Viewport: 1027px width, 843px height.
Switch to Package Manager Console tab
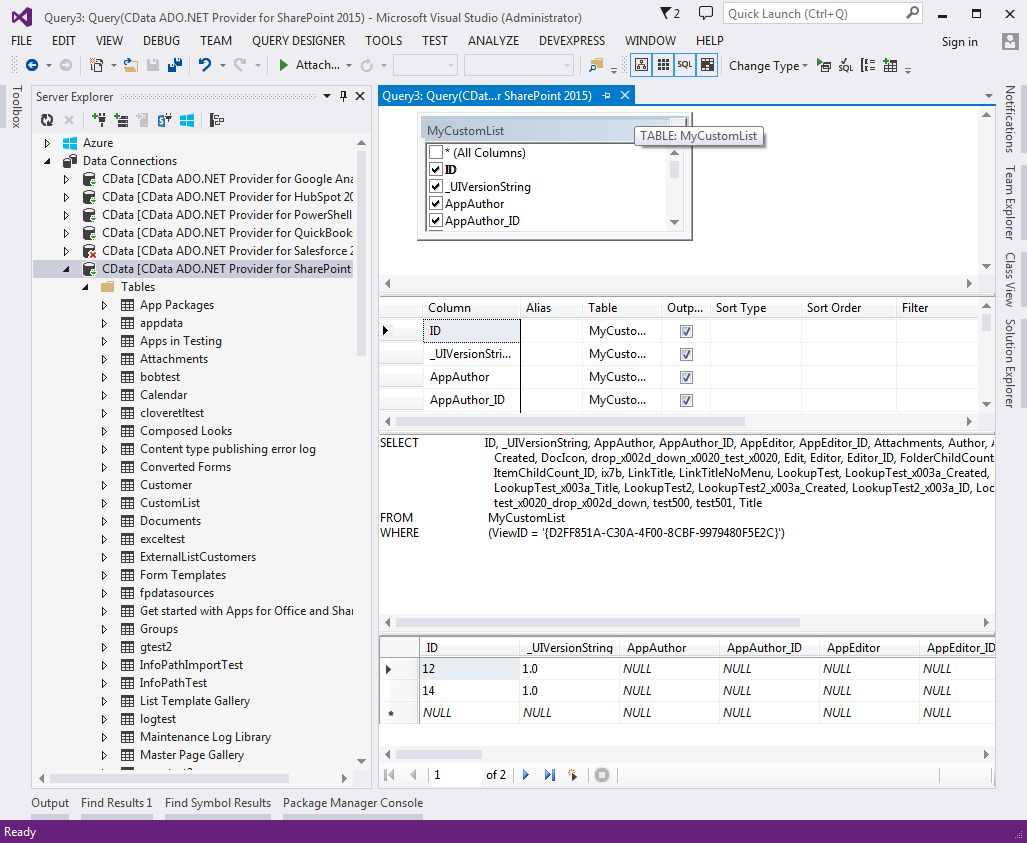pos(352,803)
